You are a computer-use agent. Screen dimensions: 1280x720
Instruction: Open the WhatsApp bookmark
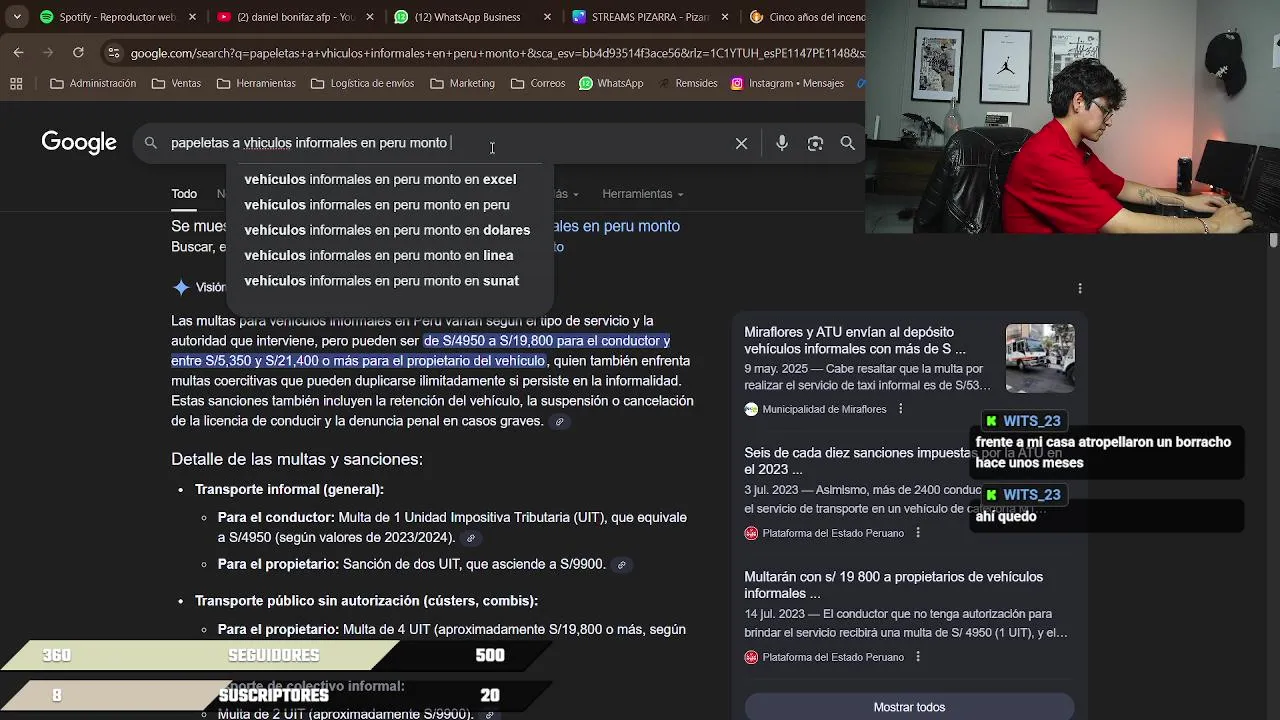coord(611,83)
